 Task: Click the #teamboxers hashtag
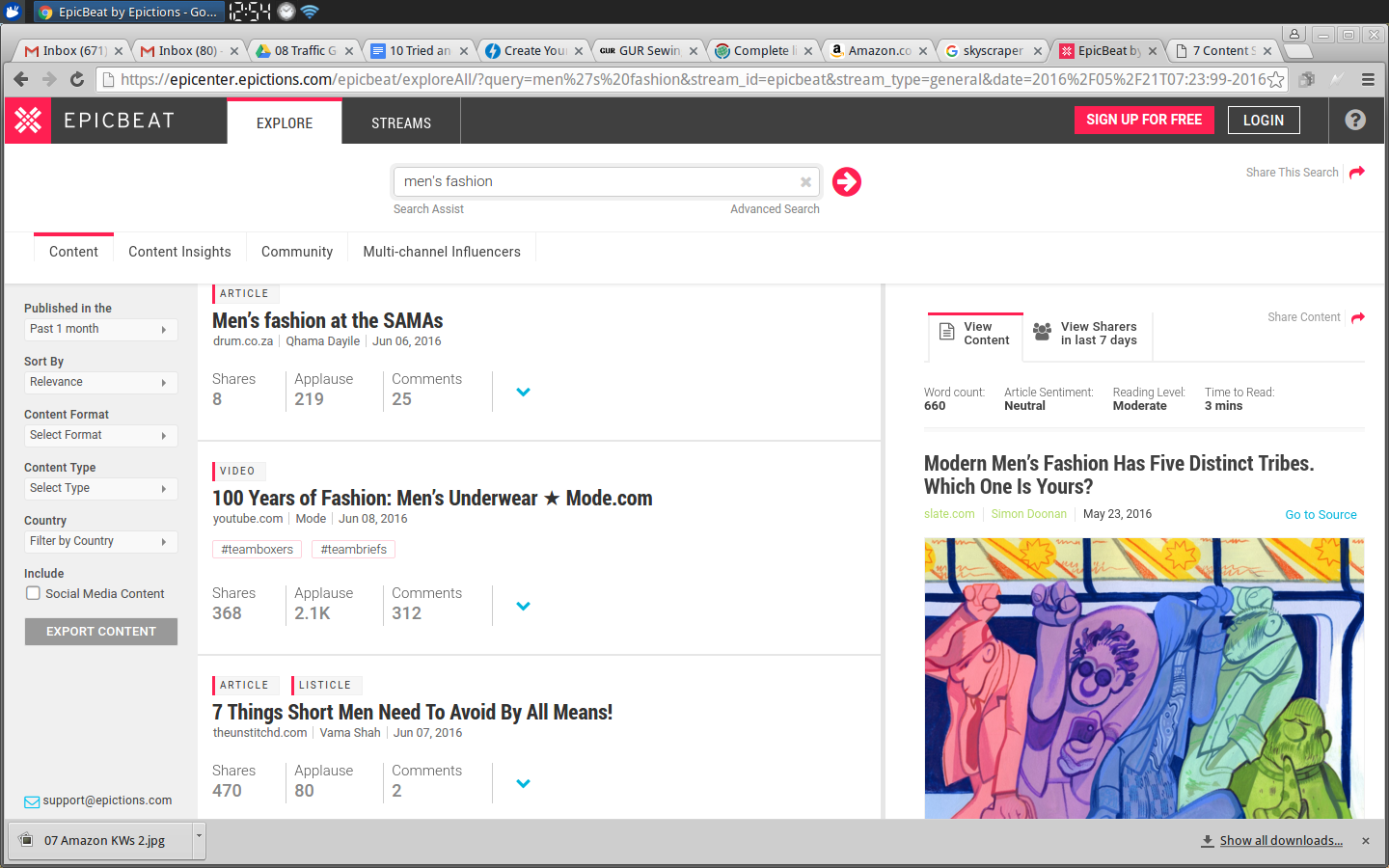coord(257,549)
